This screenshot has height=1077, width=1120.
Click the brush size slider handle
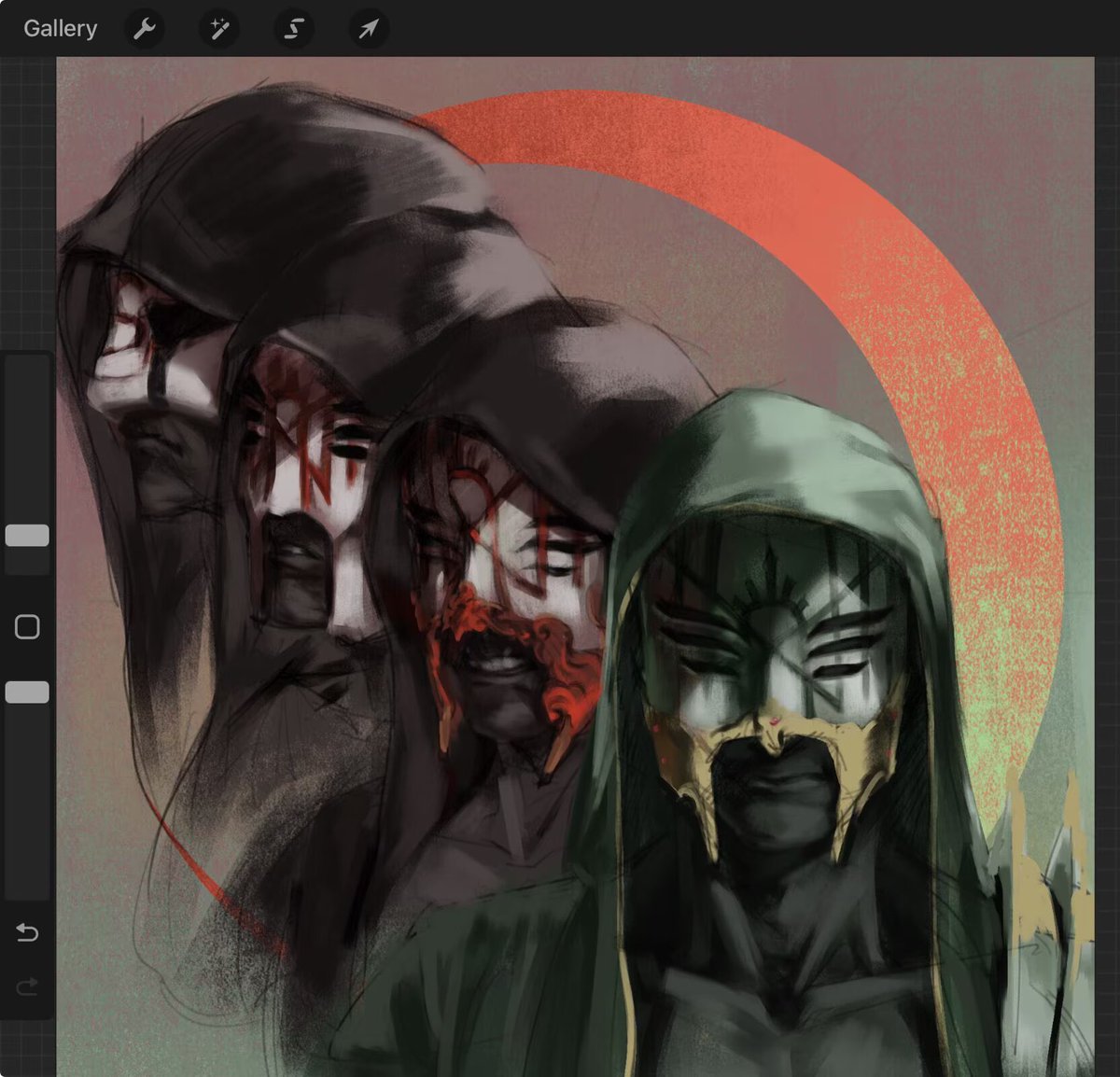tap(27, 535)
